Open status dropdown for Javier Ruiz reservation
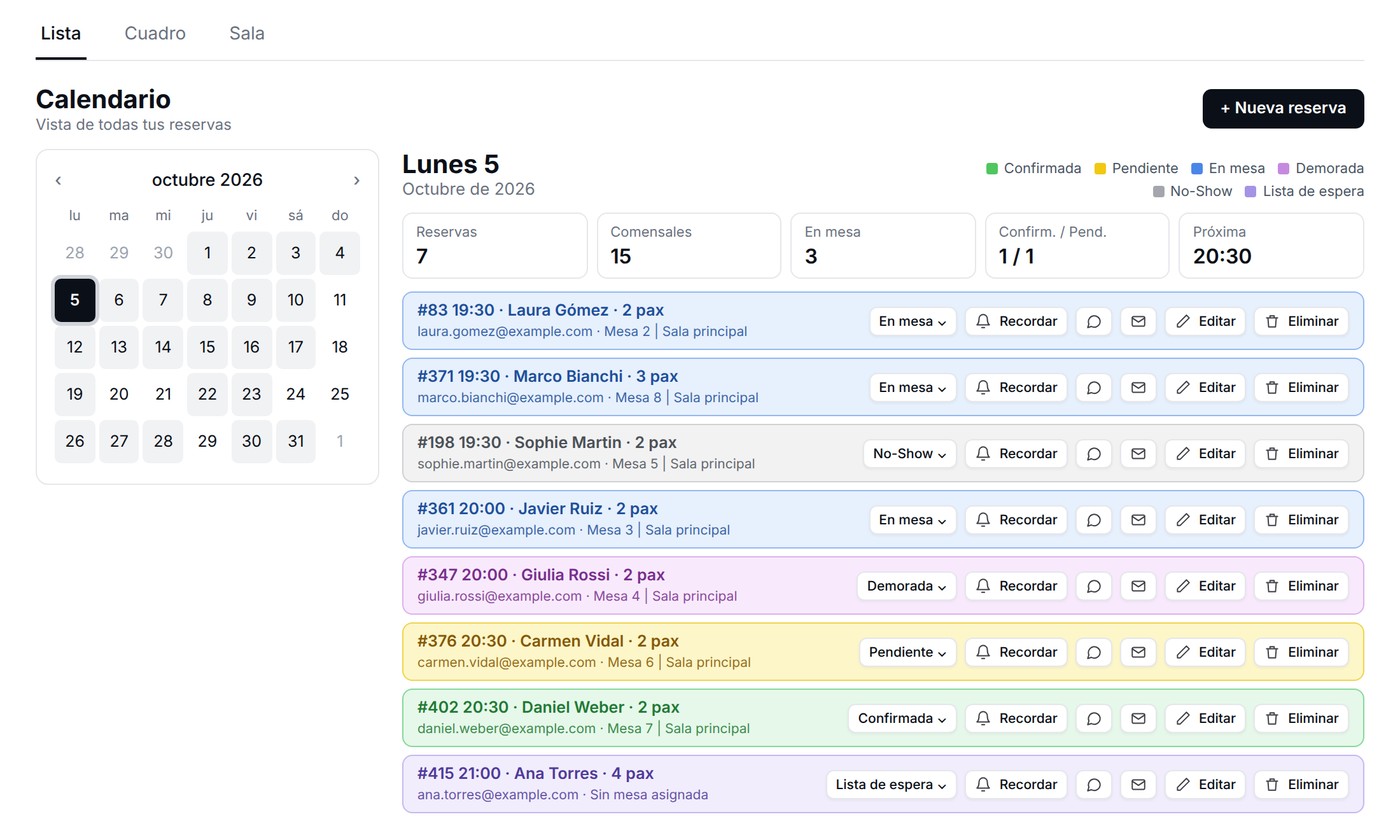Viewport: 1400px width, 840px height. point(913,519)
